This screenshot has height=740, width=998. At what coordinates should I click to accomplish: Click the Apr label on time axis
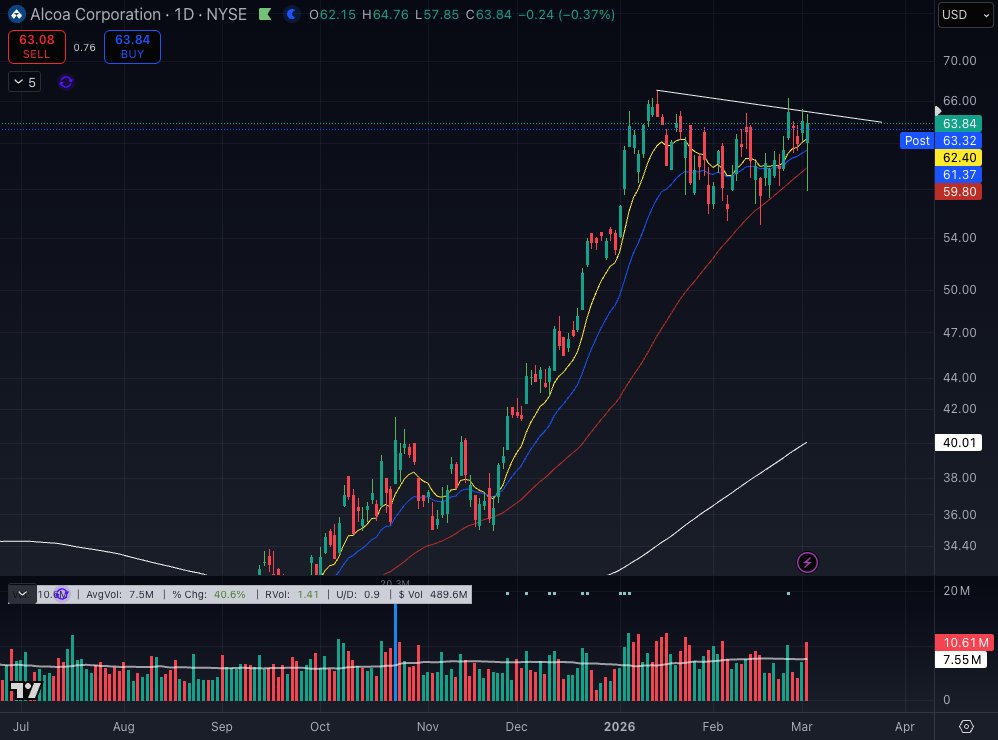[x=904, y=727]
